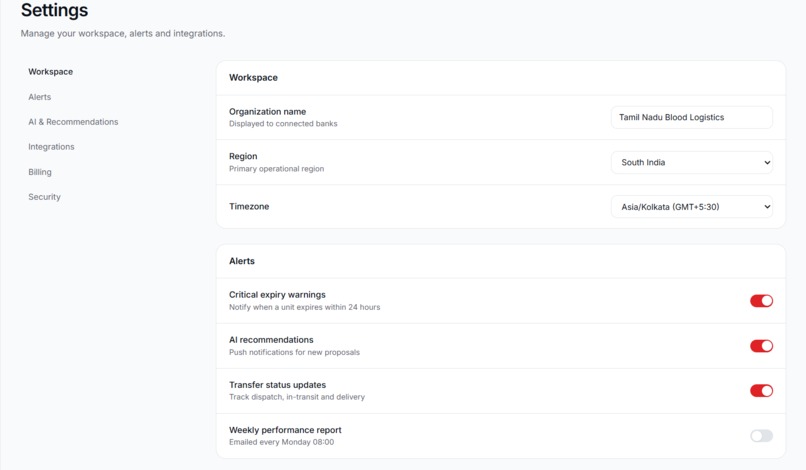The width and height of the screenshot is (806, 470).
Task: Enable Weekly performance report toggle
Action: pyautogui.click(x=761, y=436)
